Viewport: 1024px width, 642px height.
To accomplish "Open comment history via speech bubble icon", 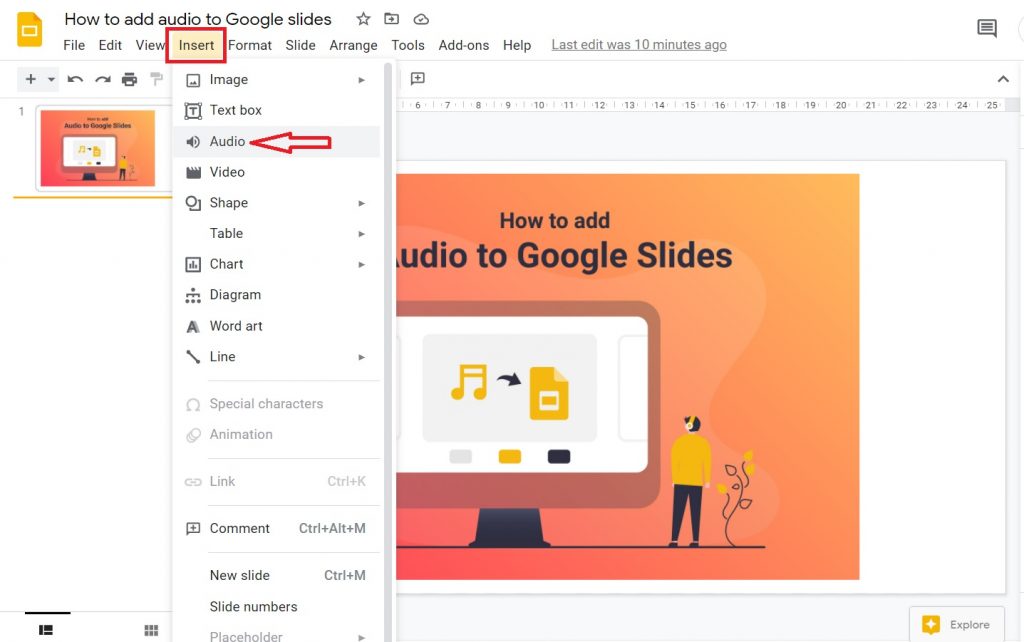I will click(x=986, y=28).
